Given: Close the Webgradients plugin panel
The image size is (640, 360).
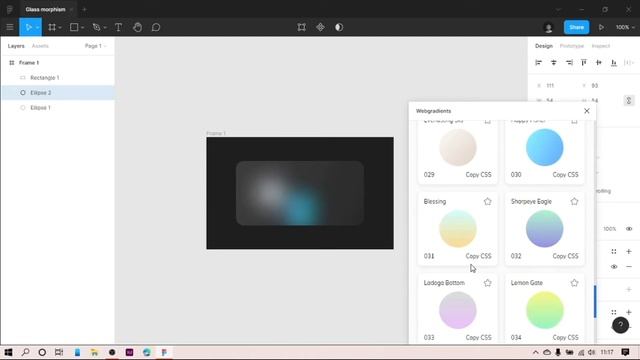Looking at the screenshot, I should click(x=587, y=111).
